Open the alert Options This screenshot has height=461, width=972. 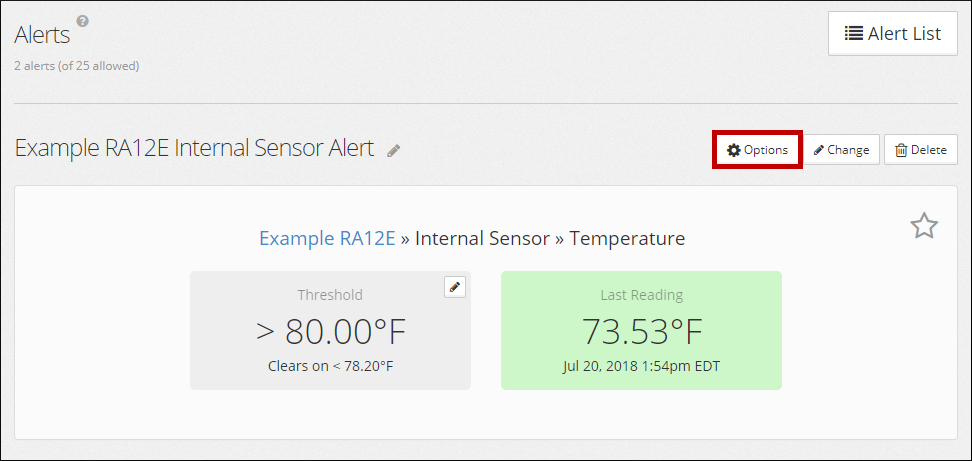757,150
